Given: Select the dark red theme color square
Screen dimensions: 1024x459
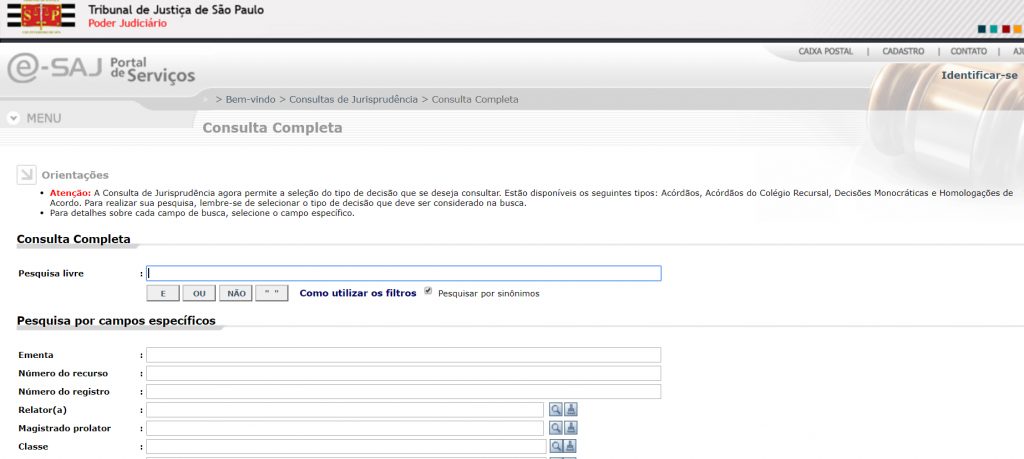Looking at the screenshot, I should pyautogui.click(x=1006, y=29).
